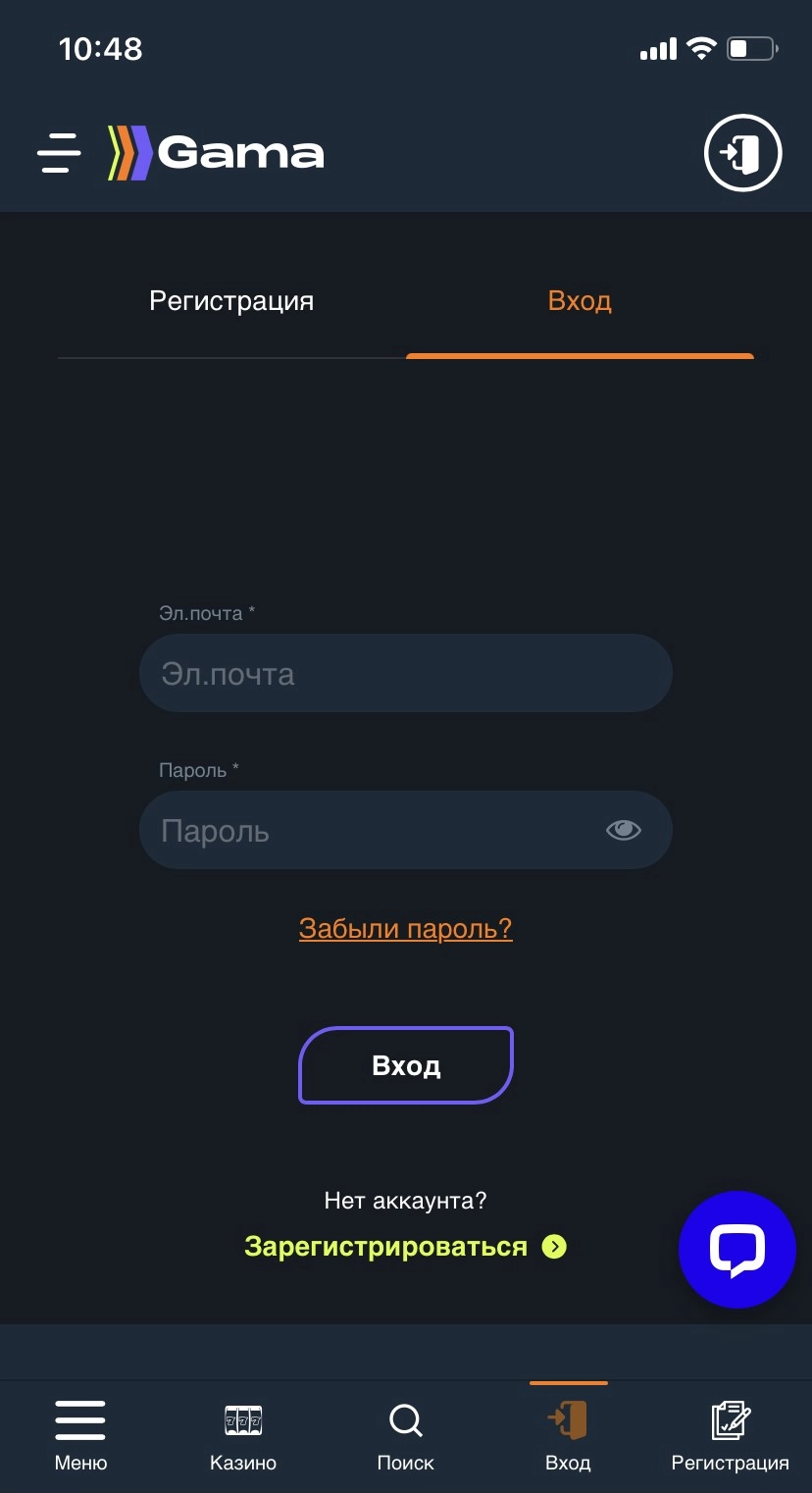This screenshot has width=812, height=1493.
Task: Click the Gama logo
Action: [216, 153]
